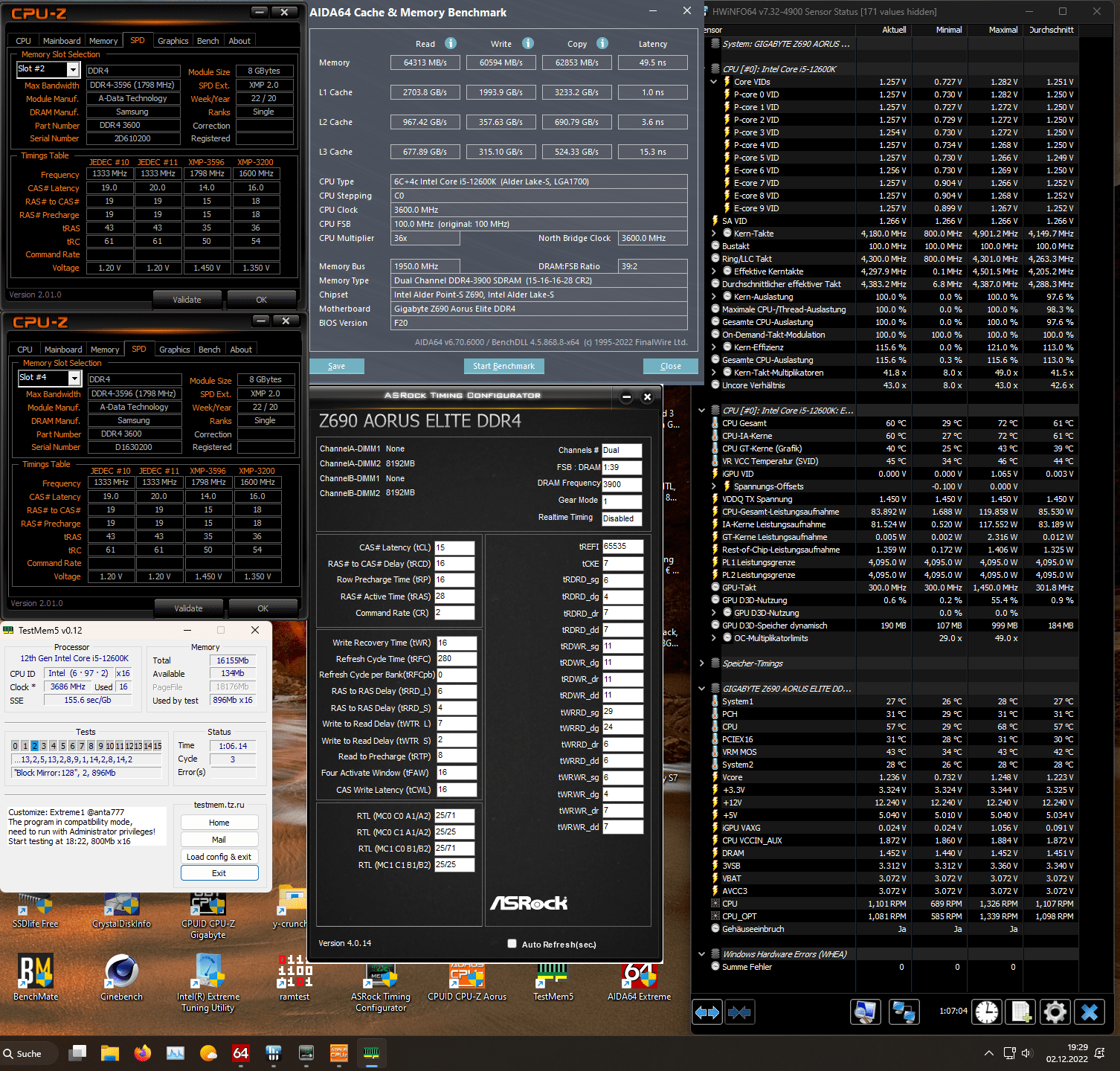Open Task View on the taskbar

tap(77, 1053)
